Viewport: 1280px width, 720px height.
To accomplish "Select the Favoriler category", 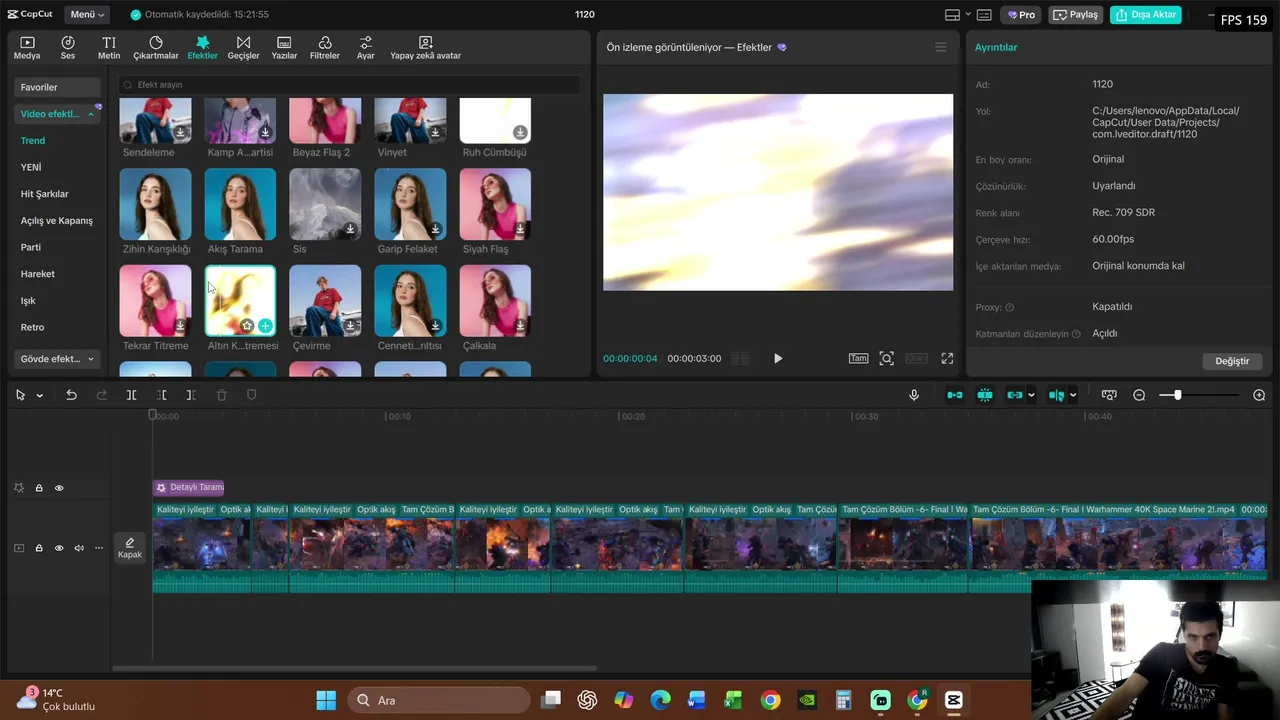I will tap(57, 87).
